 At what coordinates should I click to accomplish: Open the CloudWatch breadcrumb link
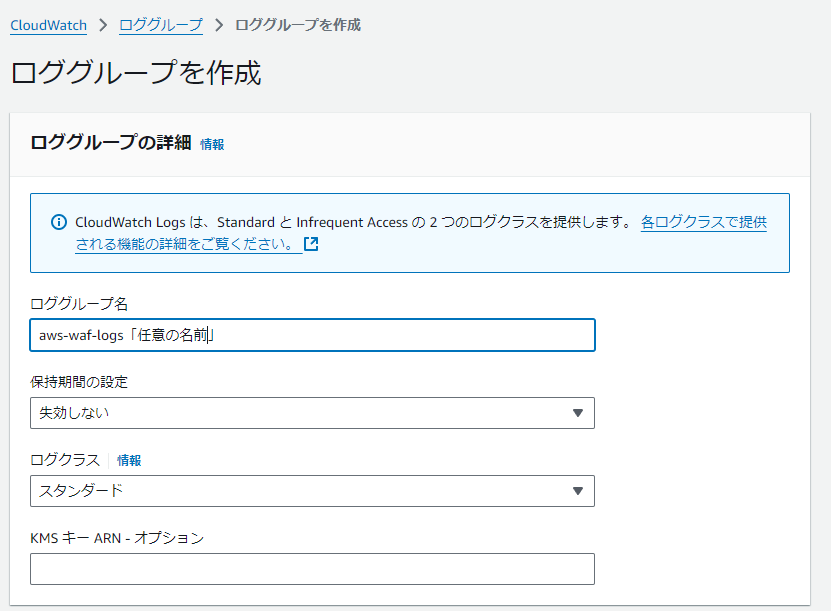48,25
